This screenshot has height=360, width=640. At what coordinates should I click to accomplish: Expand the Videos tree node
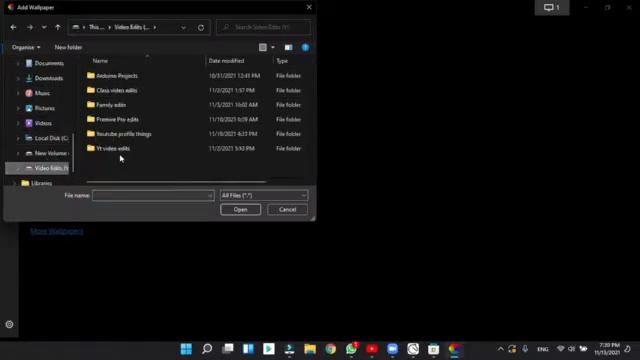click(x=18, y=123)
